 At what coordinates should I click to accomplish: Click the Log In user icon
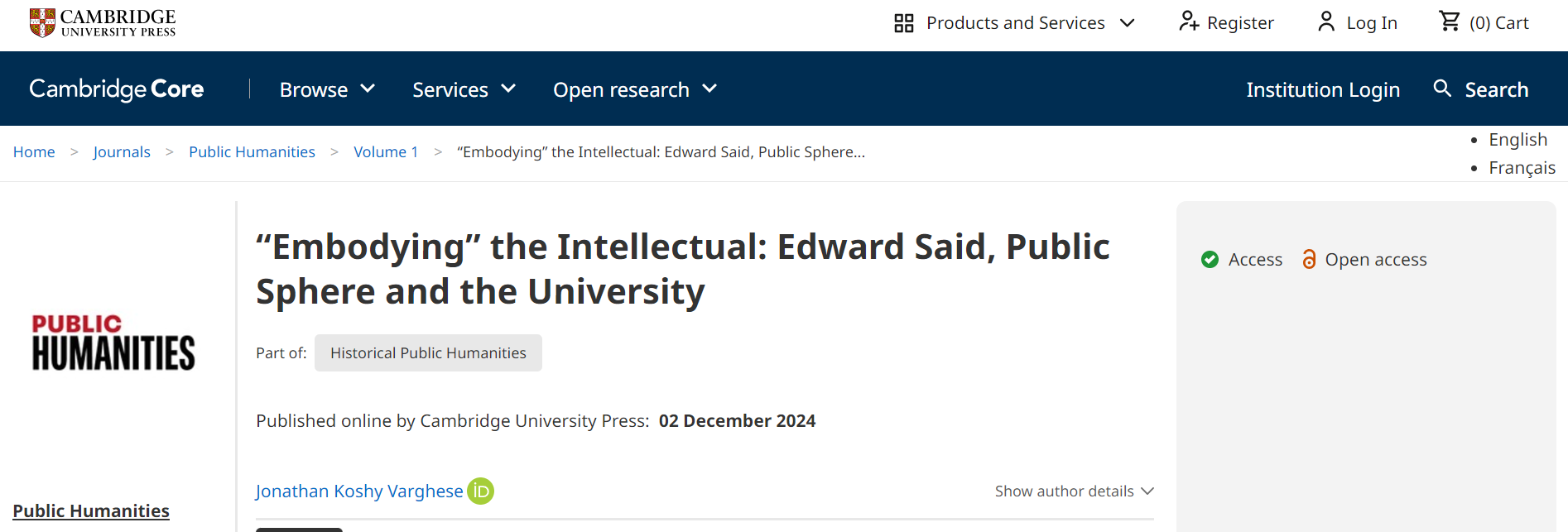tap(1326, 22)
